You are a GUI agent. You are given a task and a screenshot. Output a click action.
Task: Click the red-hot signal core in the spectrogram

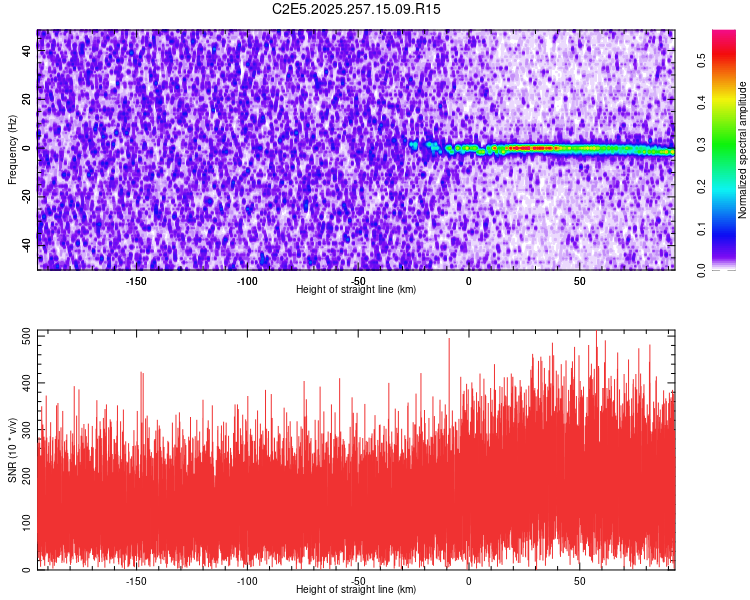tap(530, 148)
